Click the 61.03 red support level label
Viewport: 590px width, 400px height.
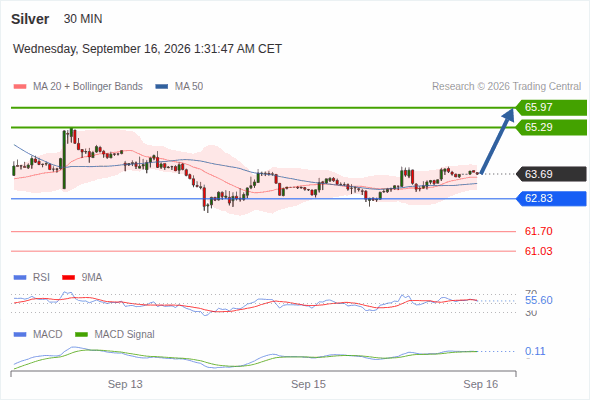[538, 251]
